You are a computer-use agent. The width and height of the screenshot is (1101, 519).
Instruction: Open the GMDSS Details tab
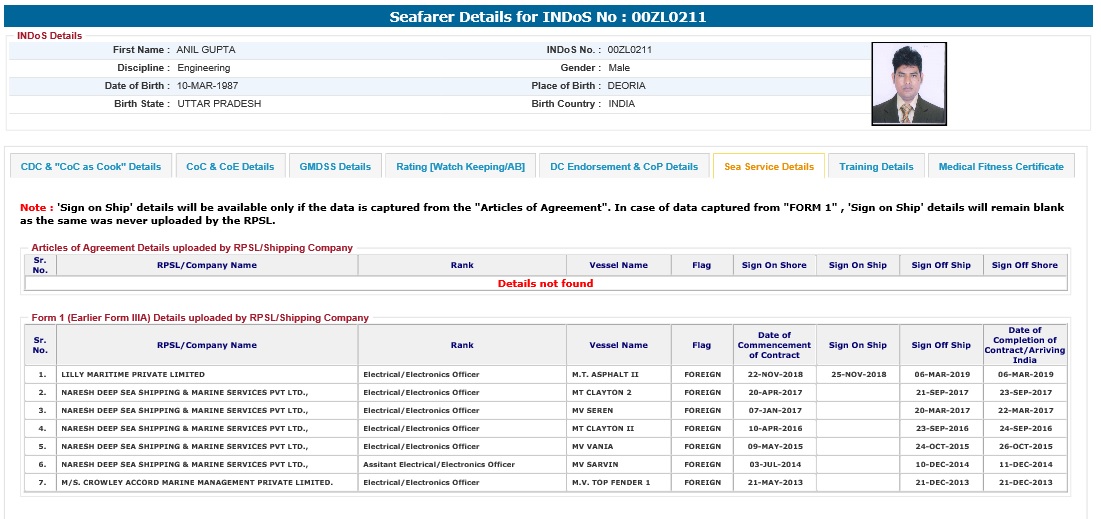(x=335, y=167)
